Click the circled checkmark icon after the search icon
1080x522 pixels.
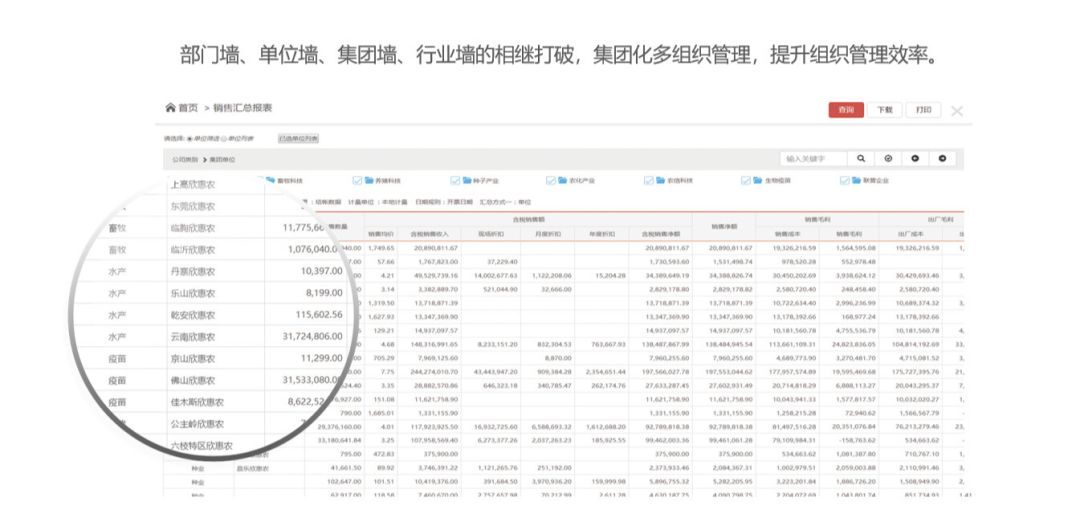(x=888, y=158)
